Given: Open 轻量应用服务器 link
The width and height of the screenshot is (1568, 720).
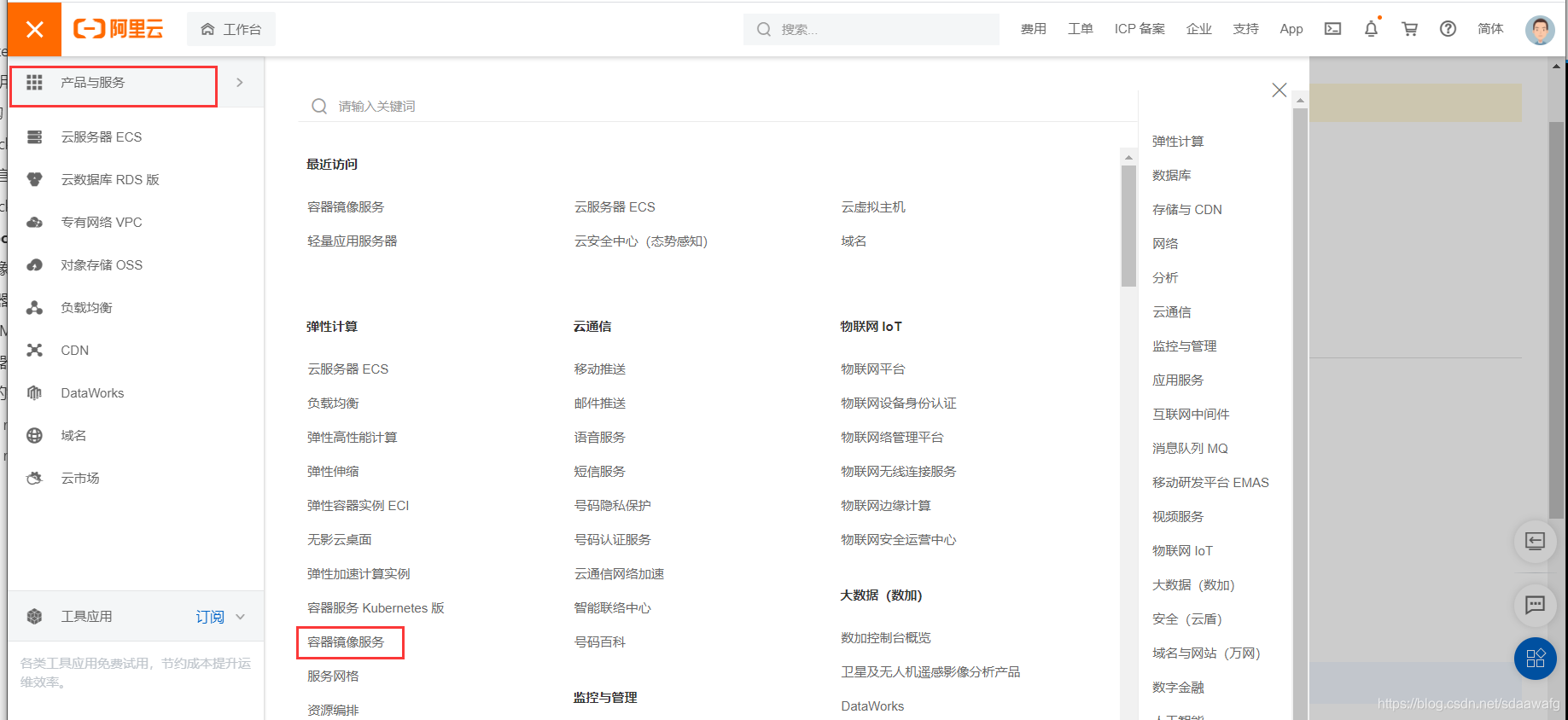Looking at the screenshot, I should click(x=352, y=241).
